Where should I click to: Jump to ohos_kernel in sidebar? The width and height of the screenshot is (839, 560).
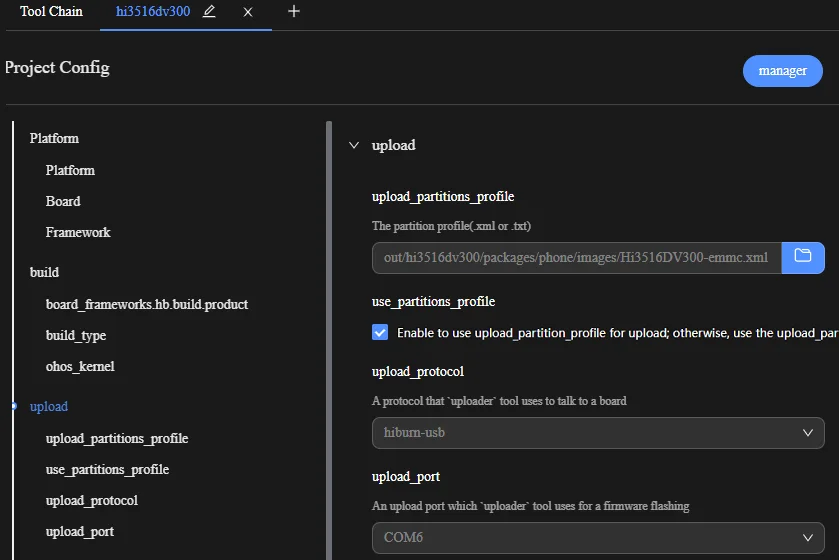coord(80,367)
